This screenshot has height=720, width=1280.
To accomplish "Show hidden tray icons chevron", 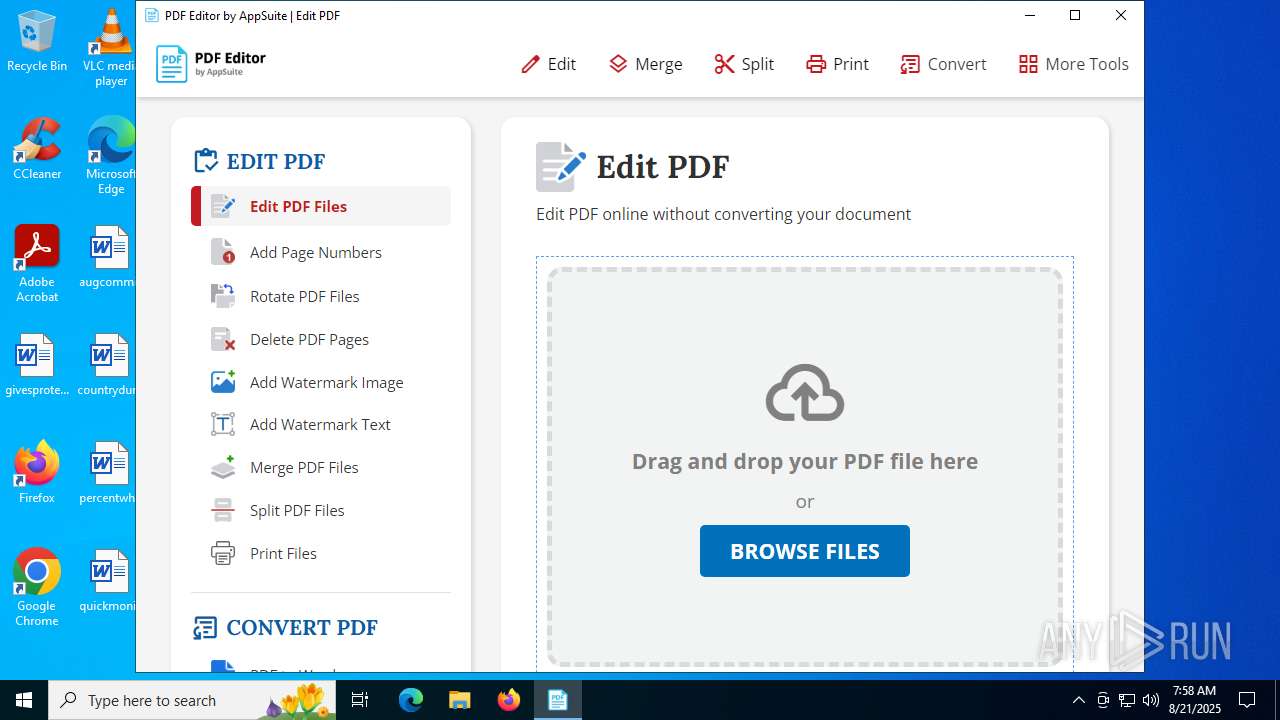I will coord(1079,700).
